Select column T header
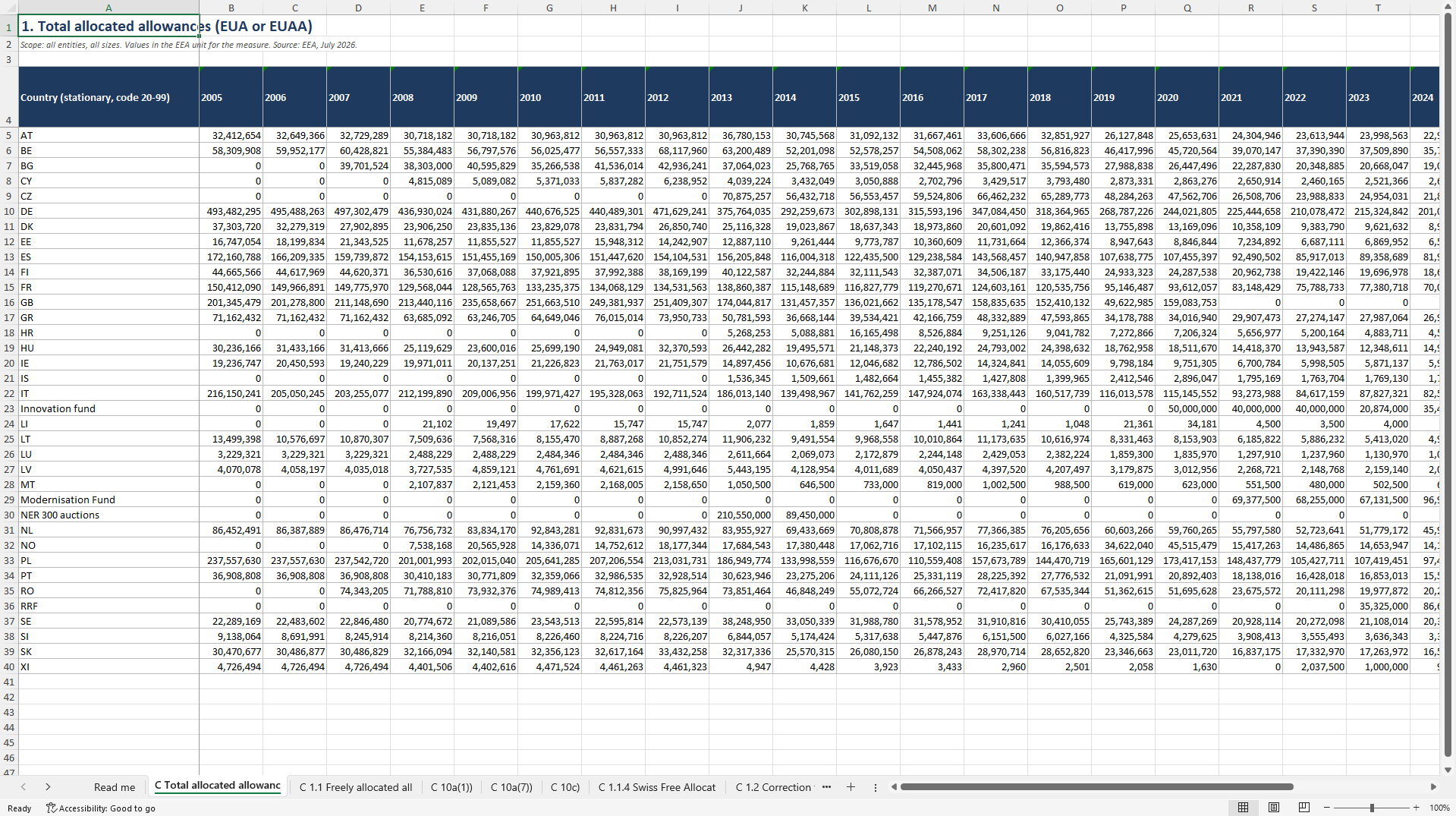Viewport: 1456px width, 816px height. (1378, 8)
